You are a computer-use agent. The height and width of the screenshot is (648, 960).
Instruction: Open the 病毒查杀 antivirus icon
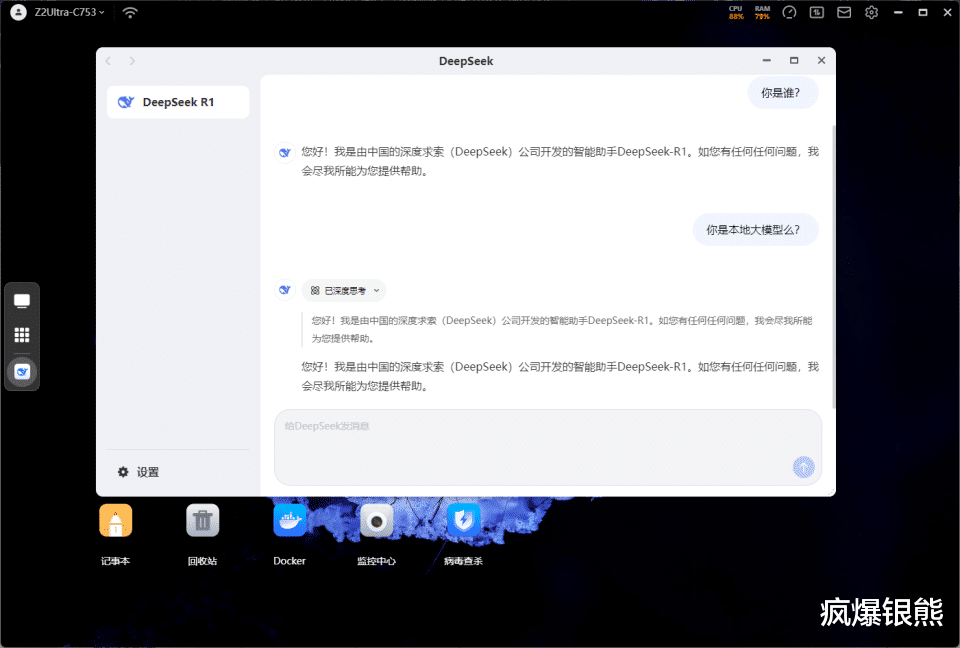tap(463, 521)
